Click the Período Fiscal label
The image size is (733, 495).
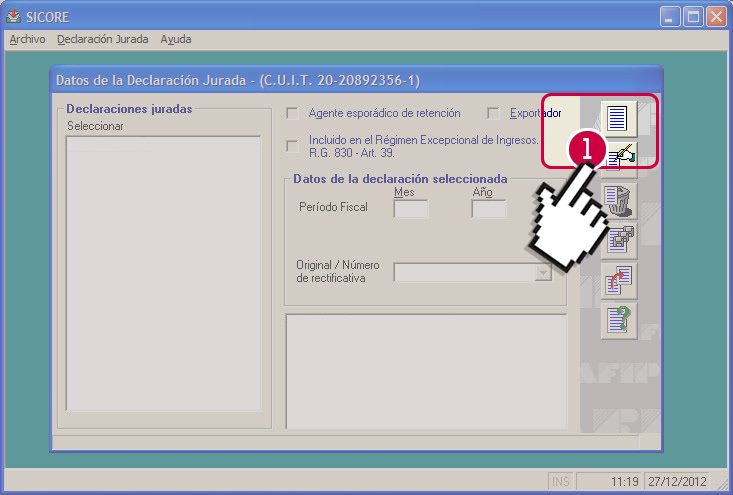333,207
